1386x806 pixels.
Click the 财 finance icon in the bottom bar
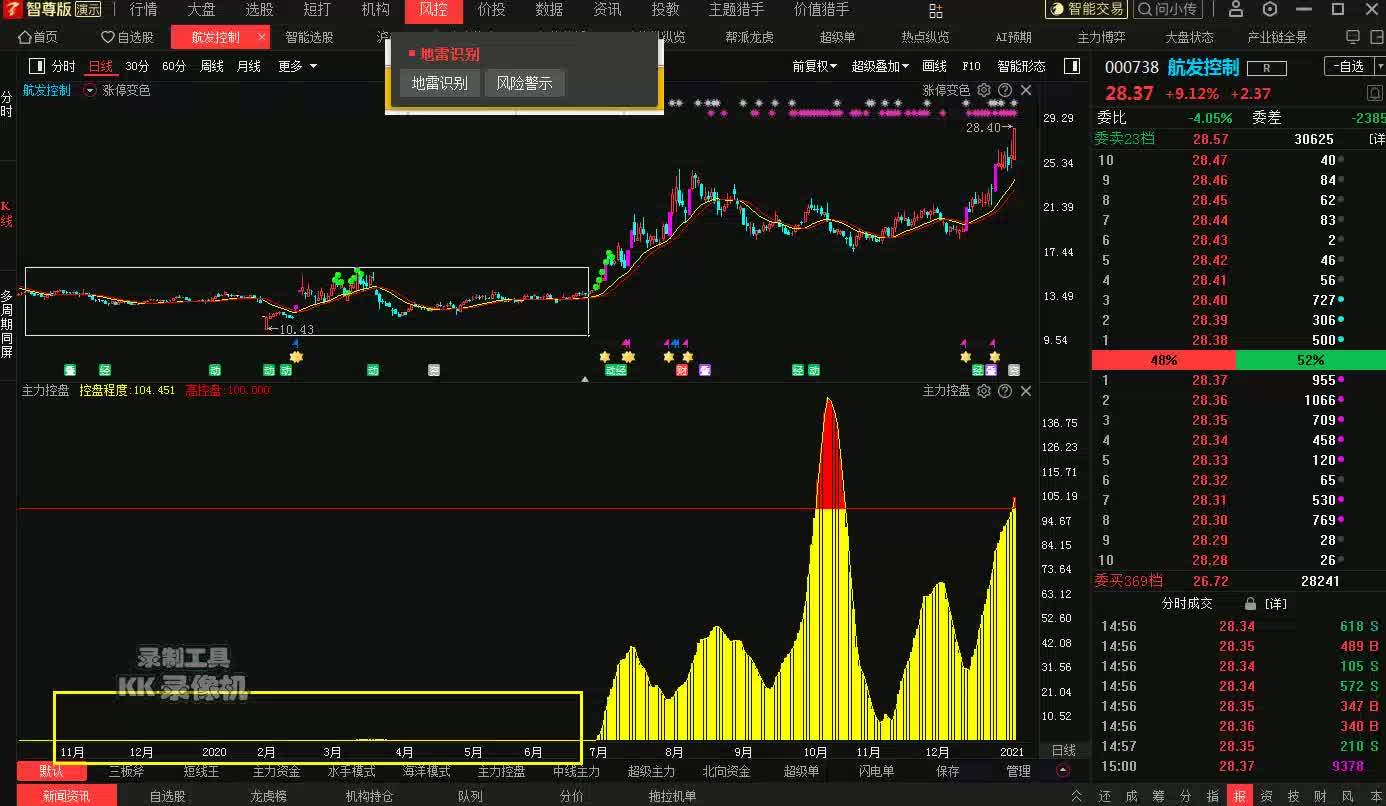[x=1320, y=796]
